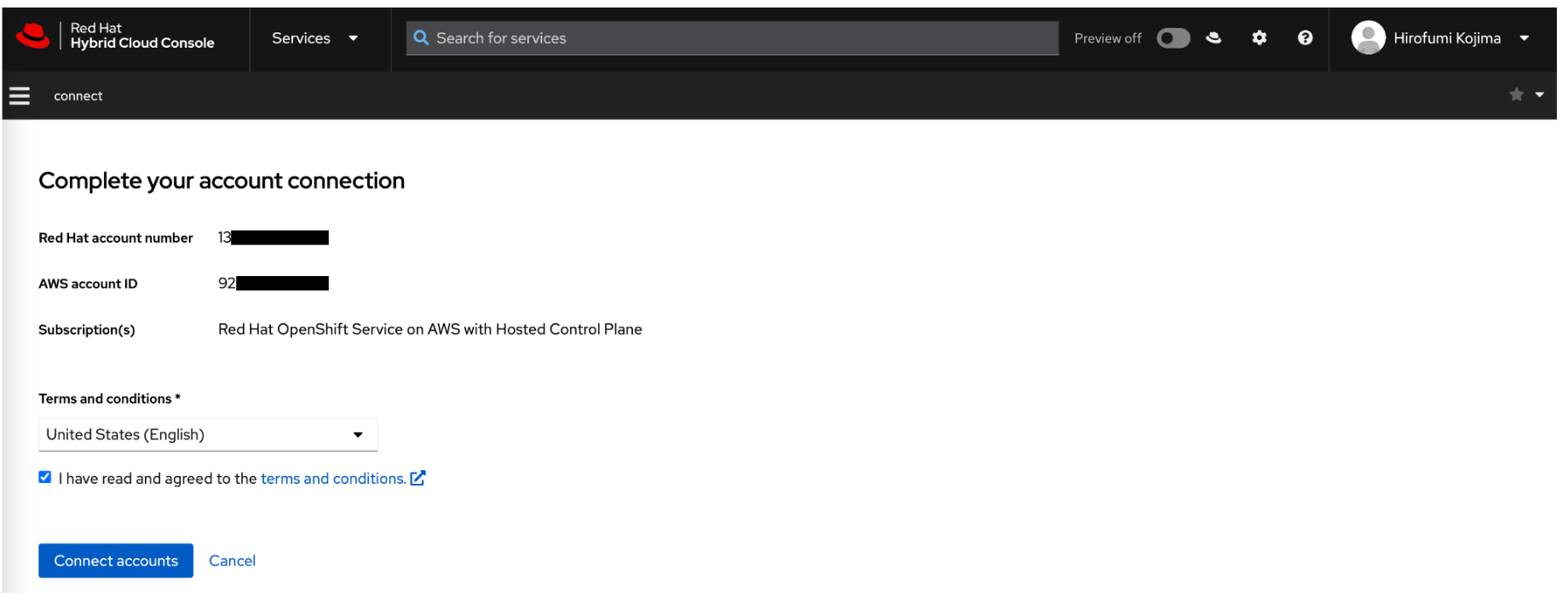Image resolution: width=1568 pixels, height=598 pixels.
Task: Click the Complete your account connection heading
Action: click(222, 181)
